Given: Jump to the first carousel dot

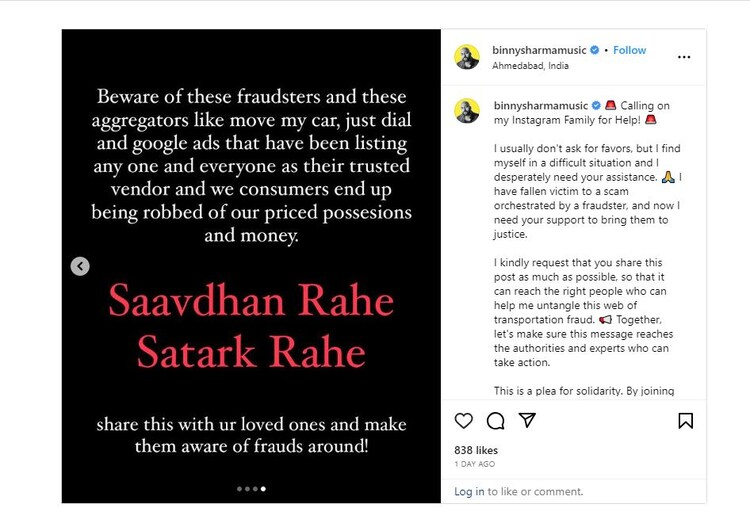Looking at the screenshot, I should pos(240,489).
